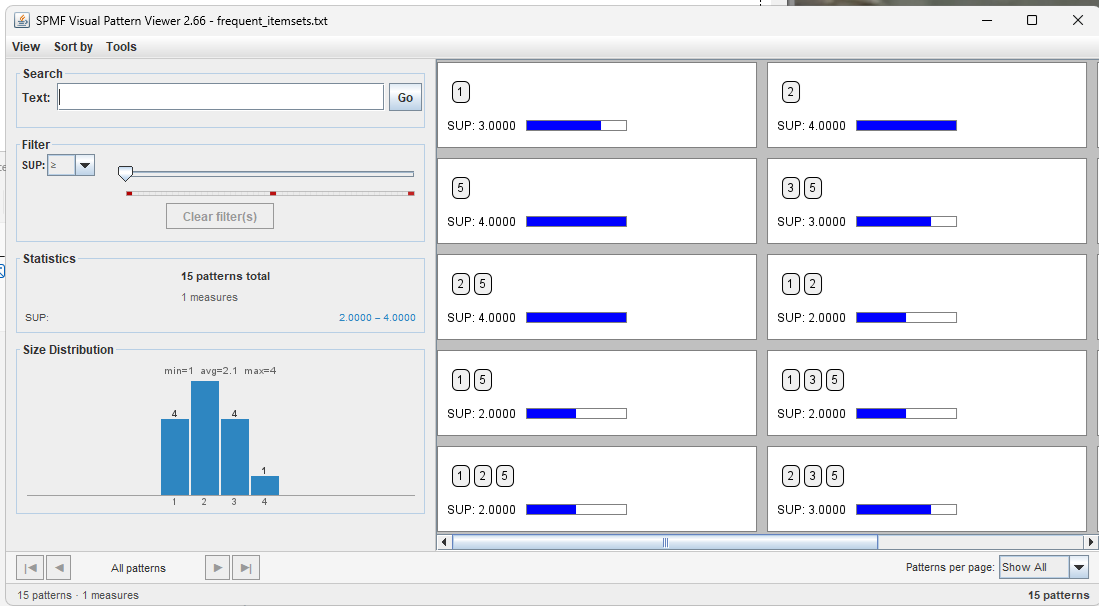Click the support bar of pattern 1 5

pos(576,413)
